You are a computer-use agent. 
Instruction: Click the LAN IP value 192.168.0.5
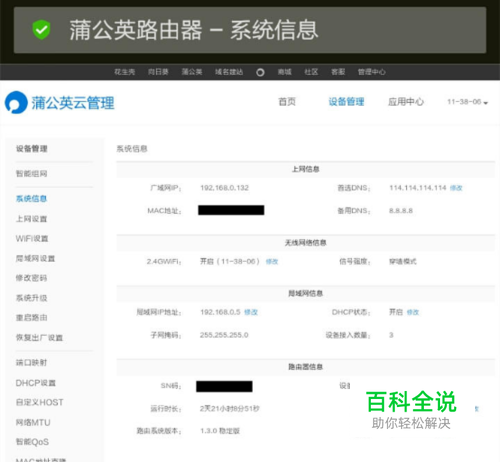point(220,312)
